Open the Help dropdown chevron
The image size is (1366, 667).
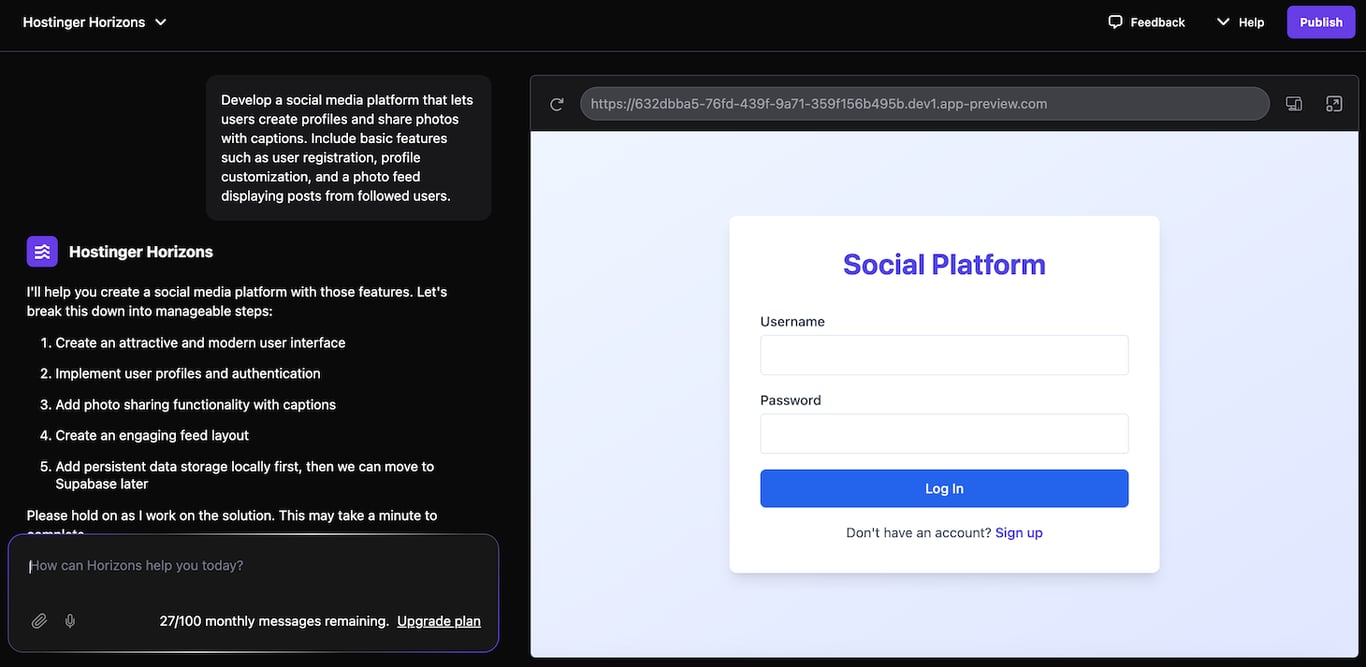tap(1222, 21)
